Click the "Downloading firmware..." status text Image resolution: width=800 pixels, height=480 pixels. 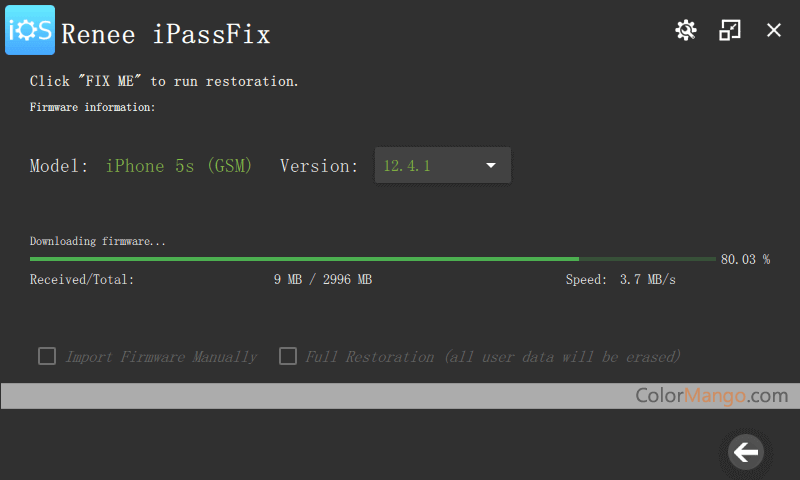tap(98, 241)
